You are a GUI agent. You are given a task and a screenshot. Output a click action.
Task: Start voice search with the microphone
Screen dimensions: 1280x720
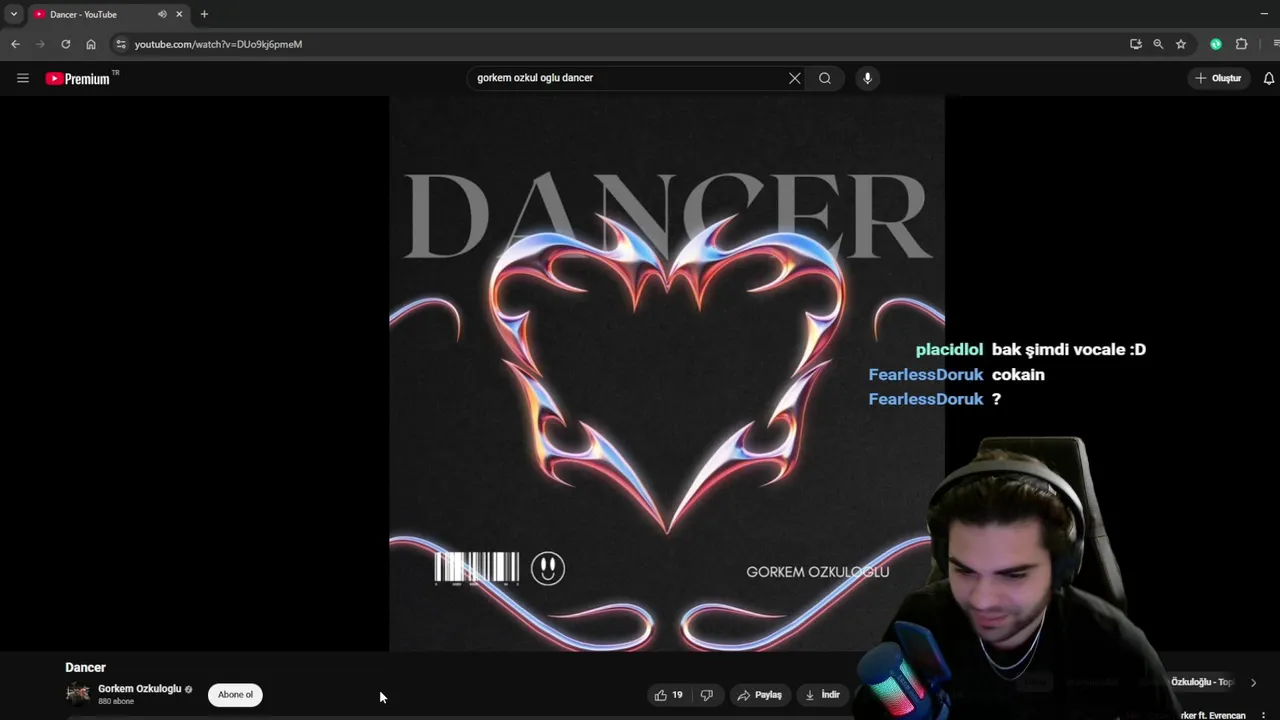[867, 78]
